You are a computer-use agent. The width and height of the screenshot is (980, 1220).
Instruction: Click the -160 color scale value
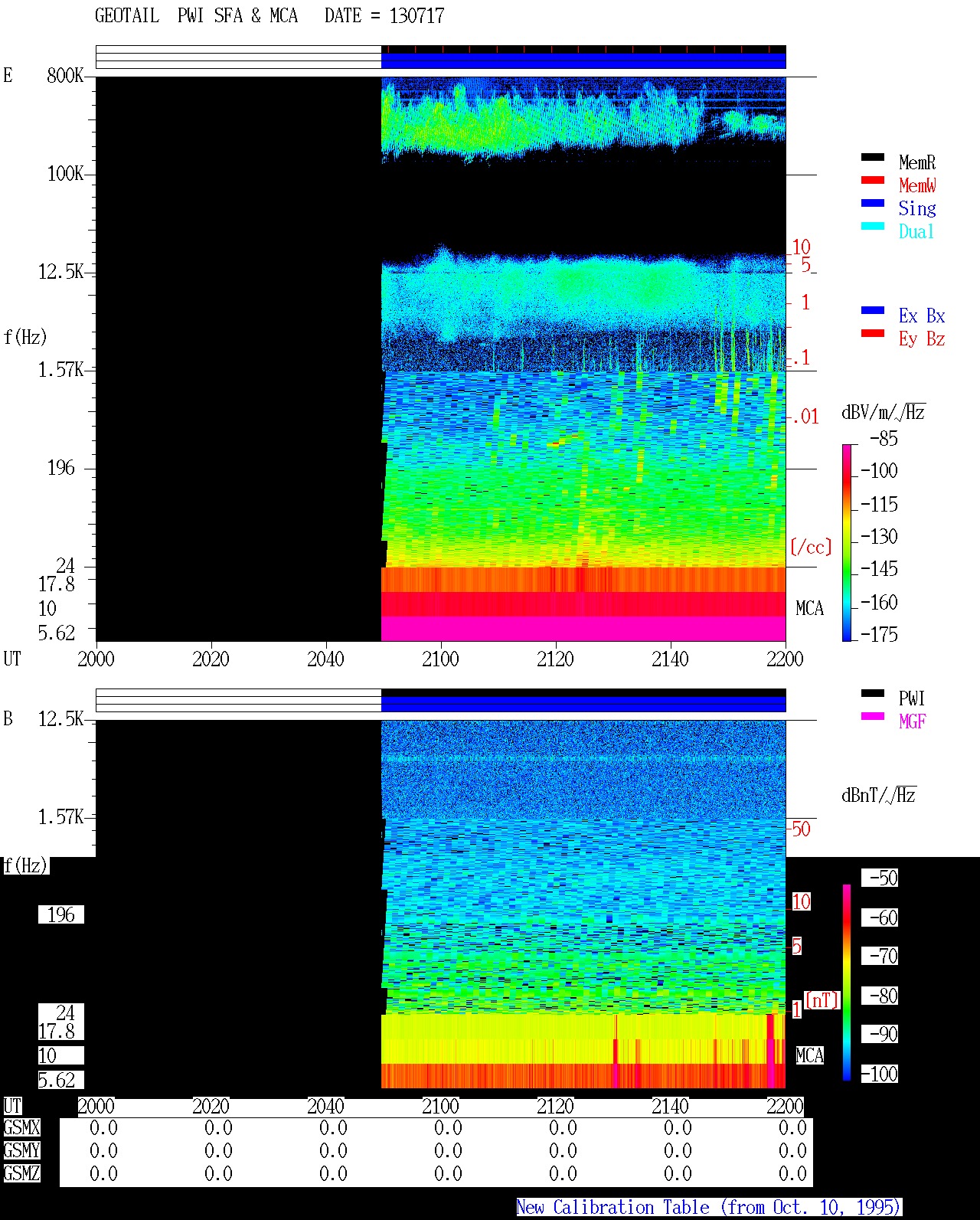[x=879, y=603]
